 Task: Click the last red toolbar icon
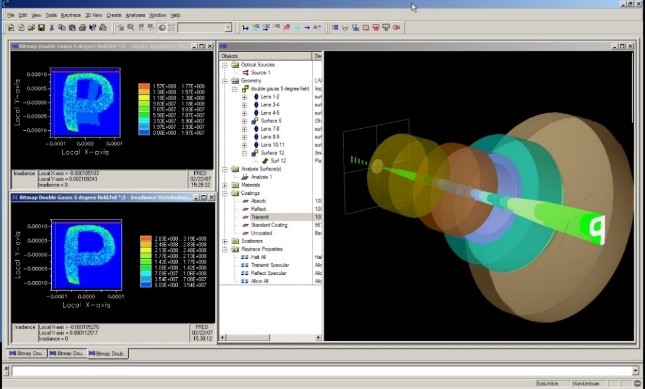tap(397, 28)
